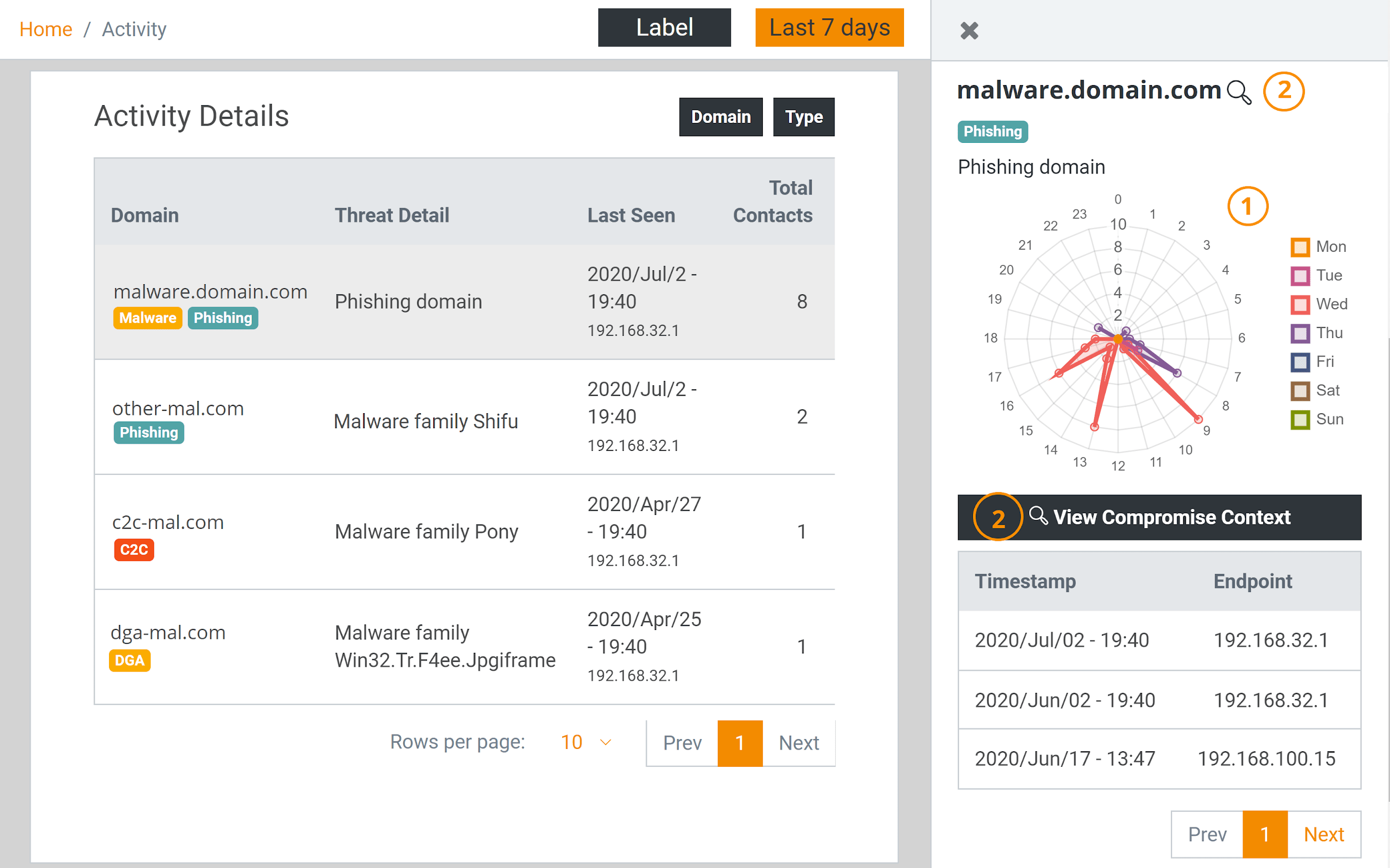This screenshot has height=868, width=1390.
Task: Click the View Compromise Context search icon
Action: [1037, 515]
